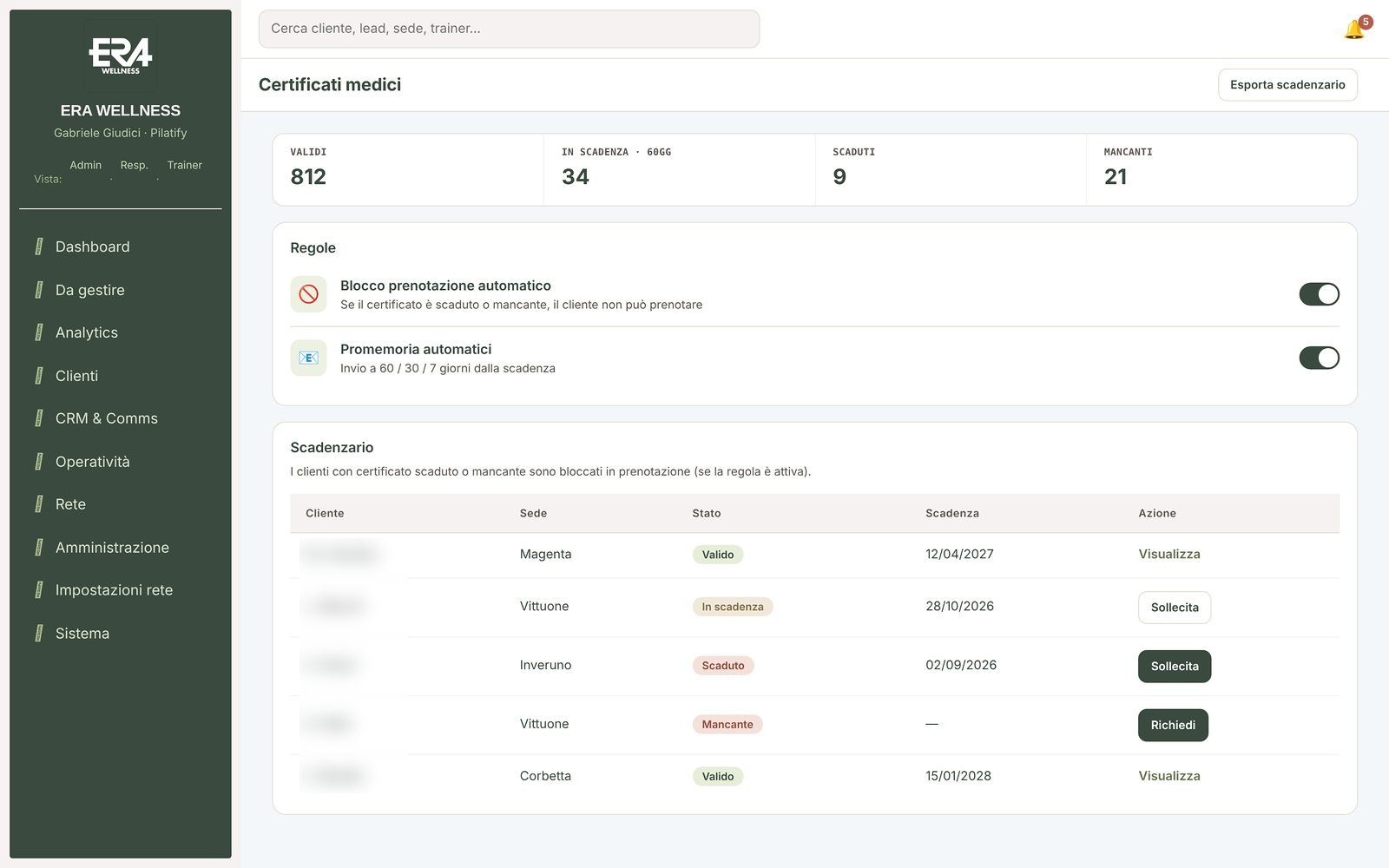This screenshot has width=1389, height=868.
Task: Click the icon beside CRM & Comms
Action: (39, 418)
